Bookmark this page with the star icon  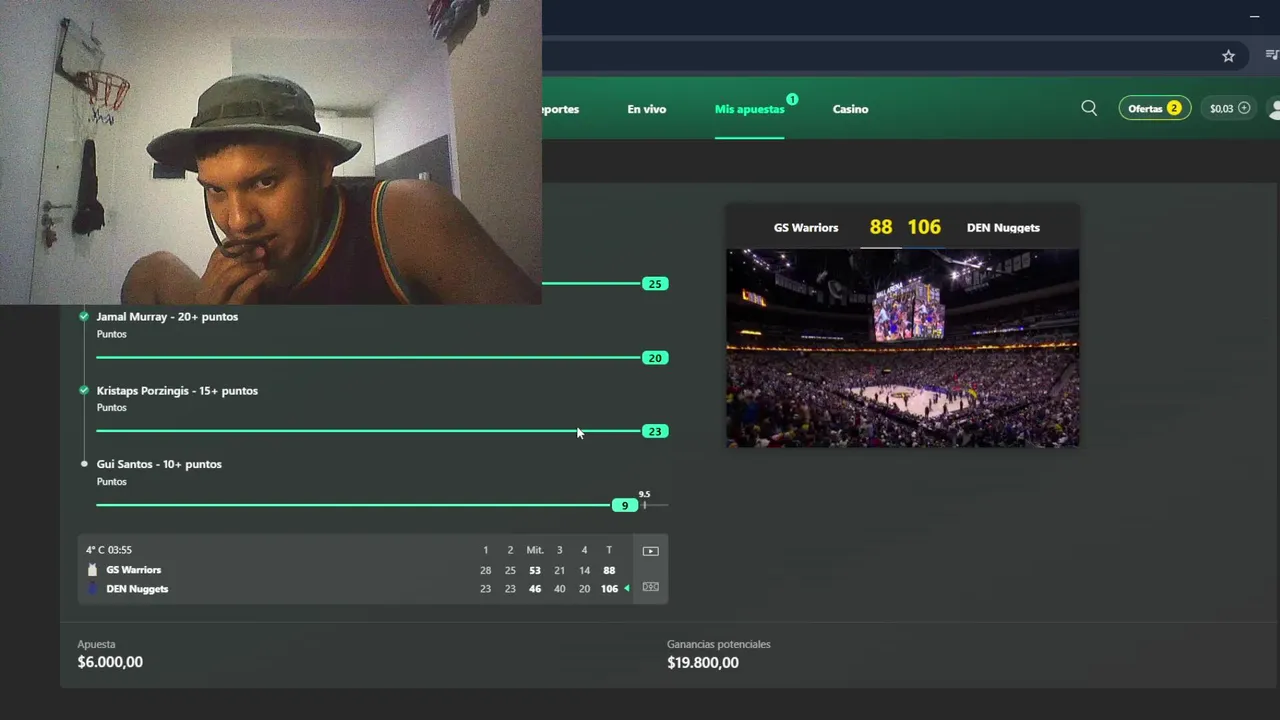coord(1228,56)
